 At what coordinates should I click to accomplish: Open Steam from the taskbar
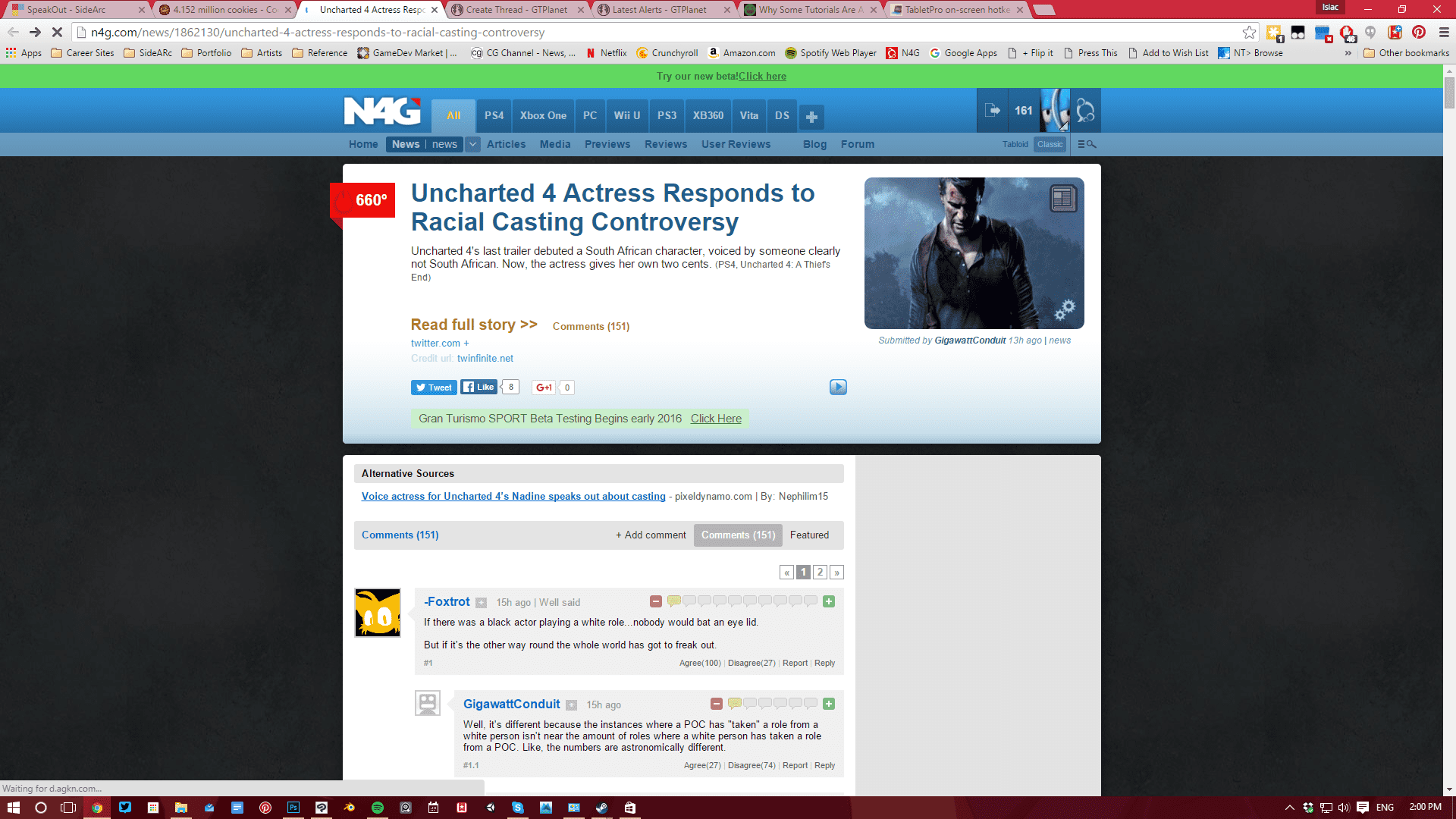click(602, 808)
